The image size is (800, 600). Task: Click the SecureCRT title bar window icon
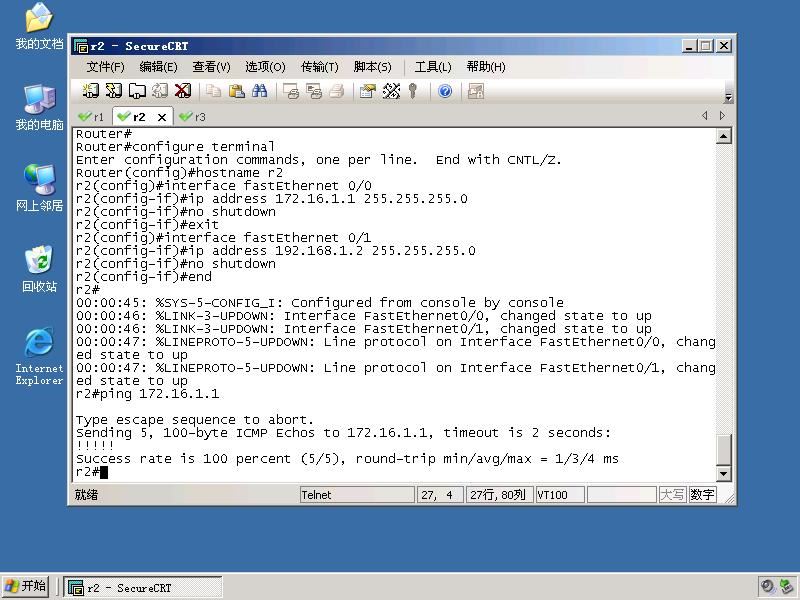81,46
